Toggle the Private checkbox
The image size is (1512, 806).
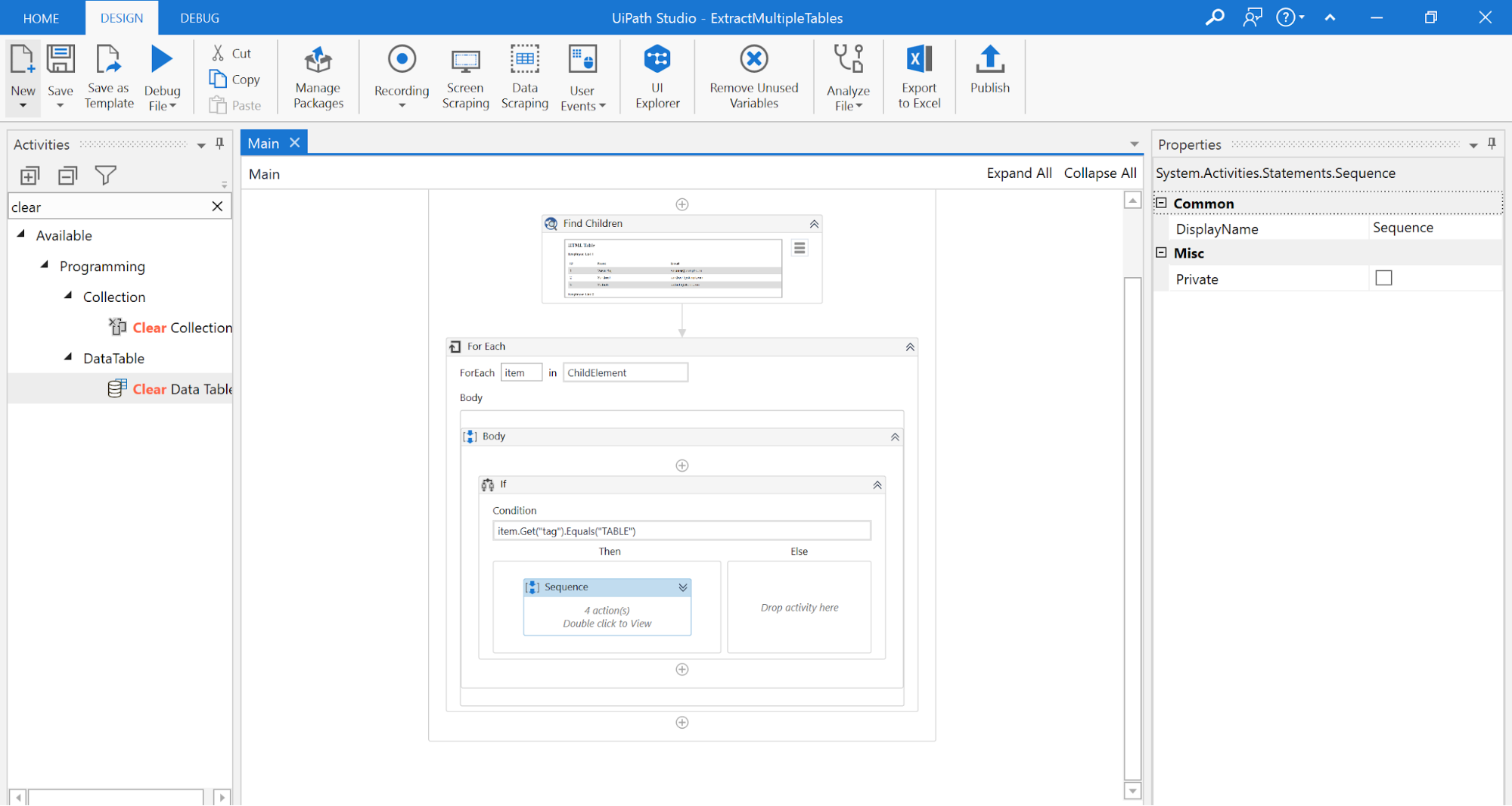point(1383,279)
